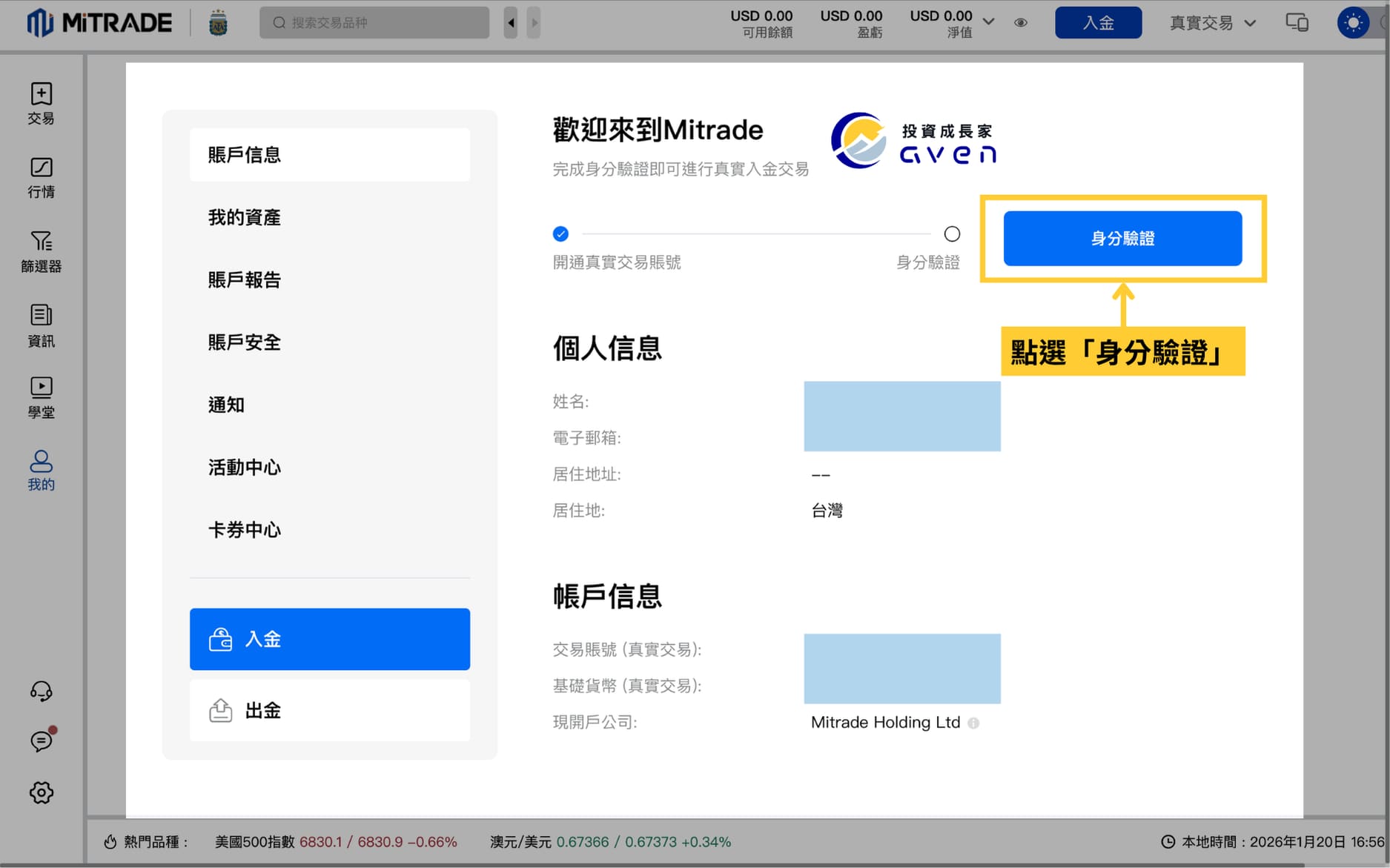1390x868 pixels.
Task: Open the 學堂 learning academy
Action: click(41, 397)
